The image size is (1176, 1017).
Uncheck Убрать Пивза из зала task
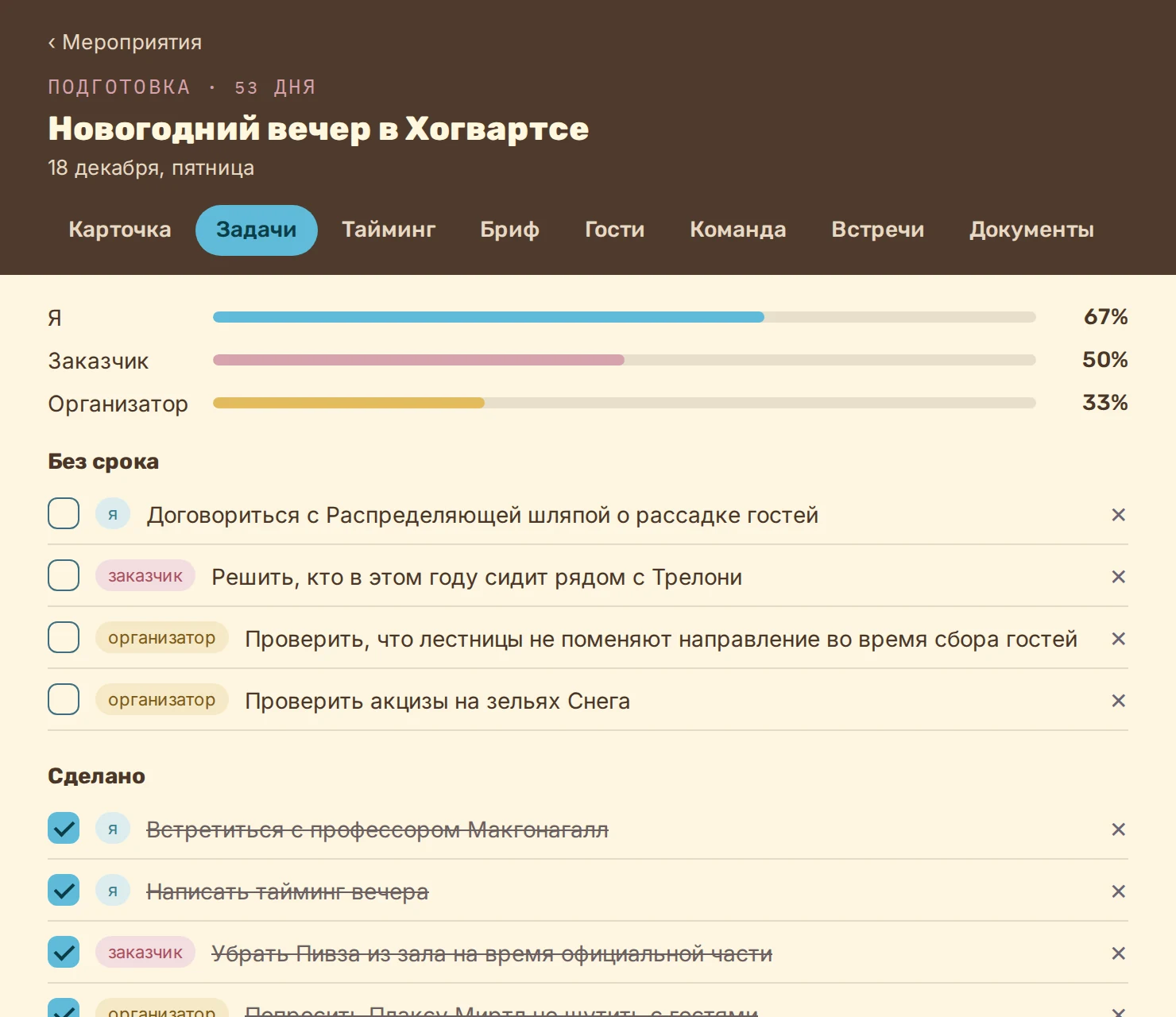(x=64, y=952)
